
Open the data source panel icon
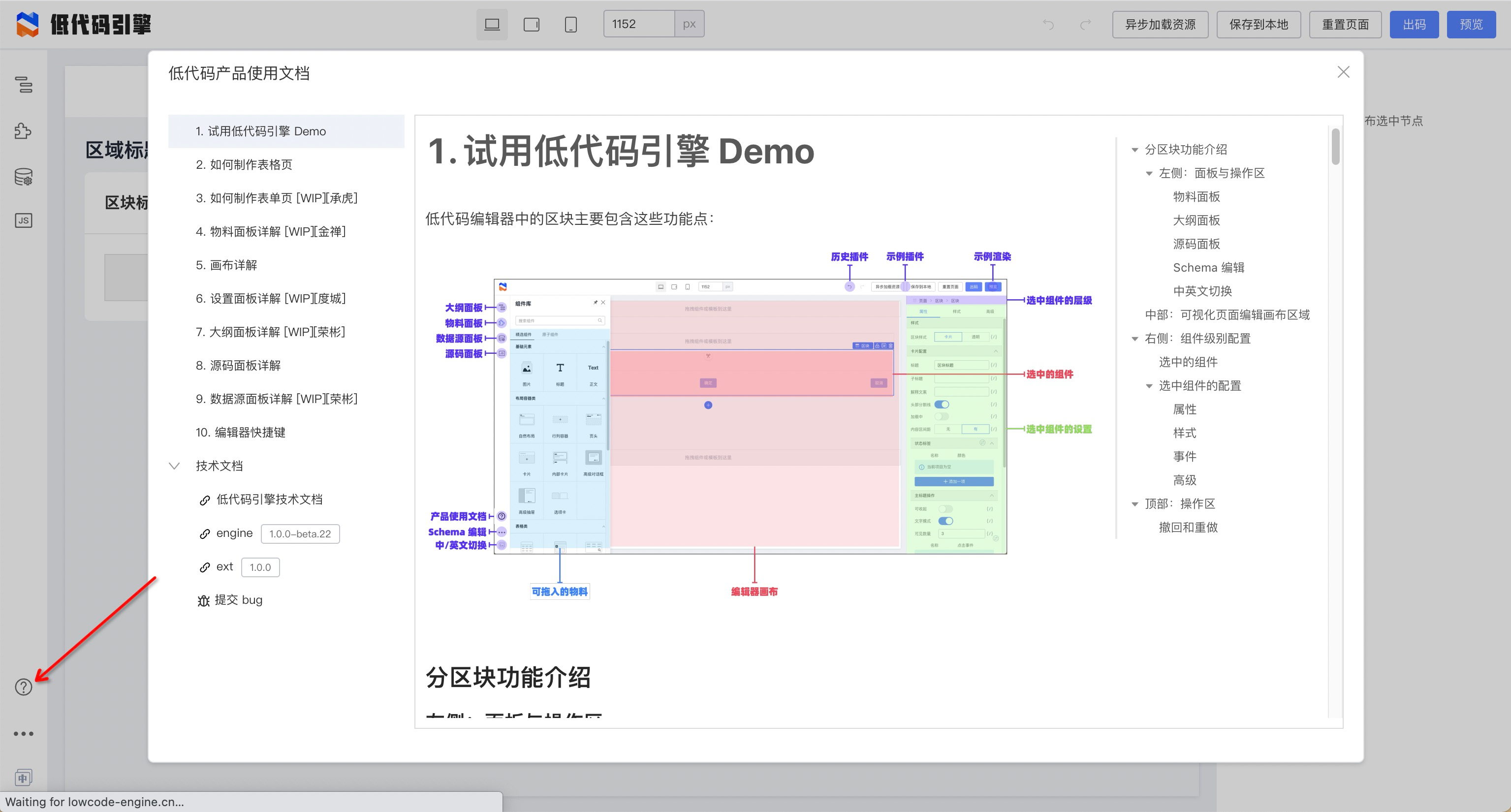pyautogui.click(x=24, y=177)
